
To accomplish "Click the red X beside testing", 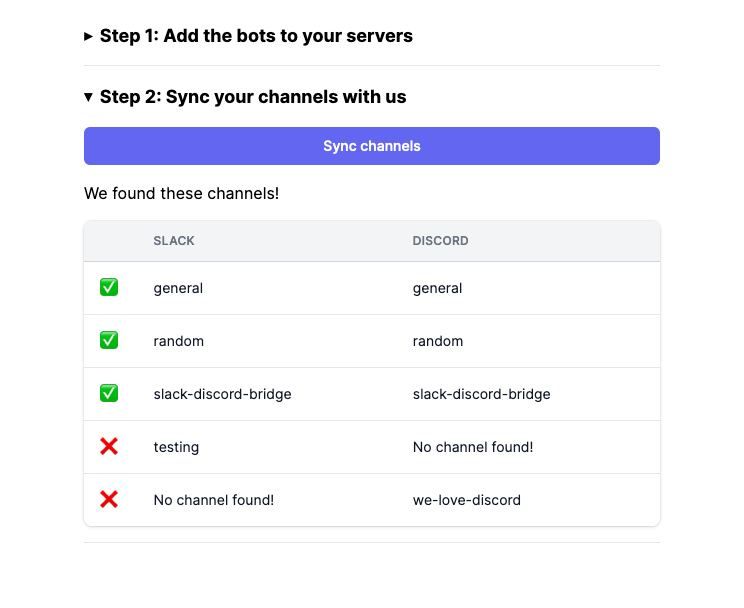I will pyautogui.click(x=109, y=447).
